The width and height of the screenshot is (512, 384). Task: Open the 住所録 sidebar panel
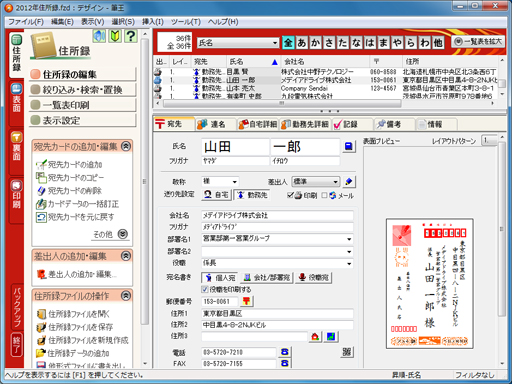(x=16, y=54)
